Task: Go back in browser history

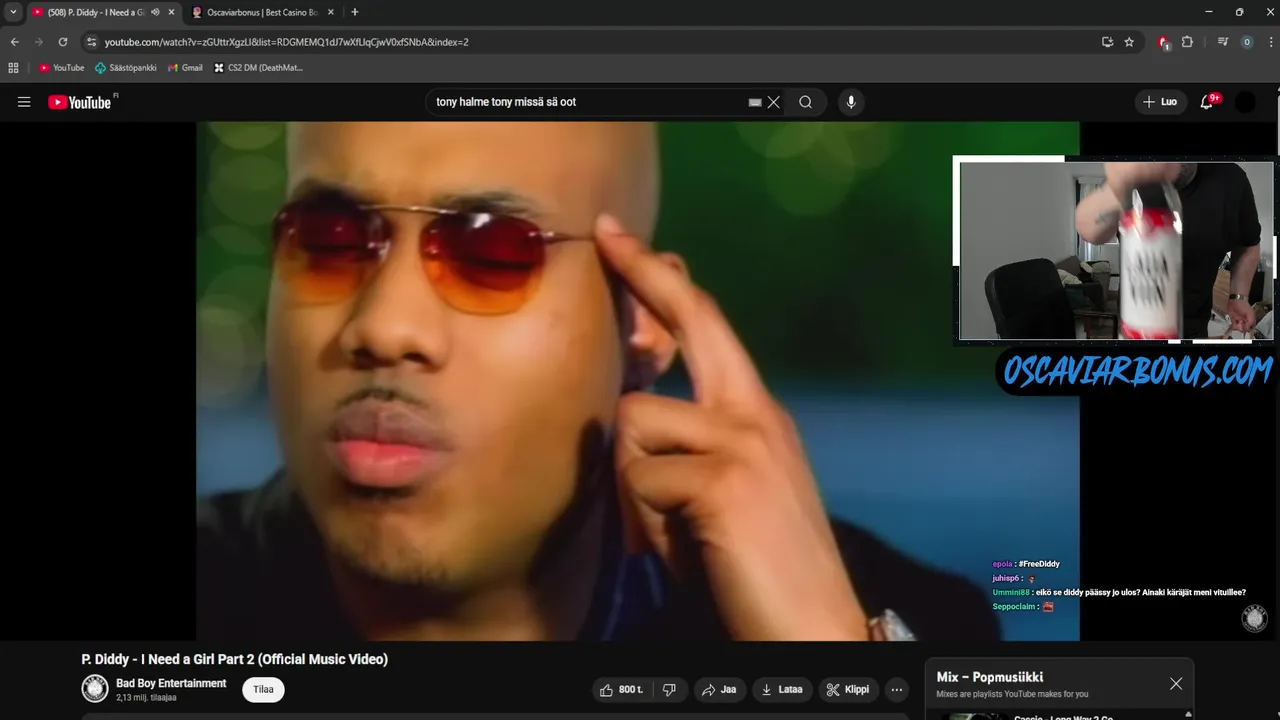Action: coord(14,42)
